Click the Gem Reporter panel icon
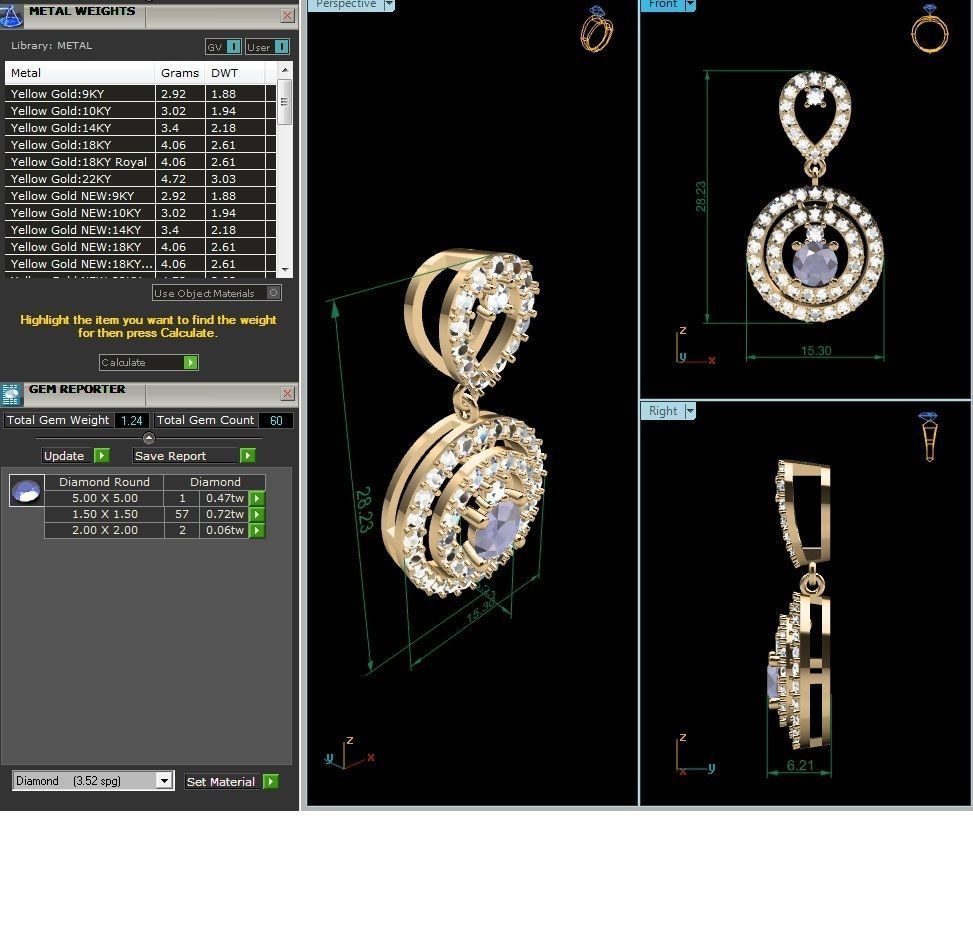This screenshot has width=973, height=931. tap(11, 394)
